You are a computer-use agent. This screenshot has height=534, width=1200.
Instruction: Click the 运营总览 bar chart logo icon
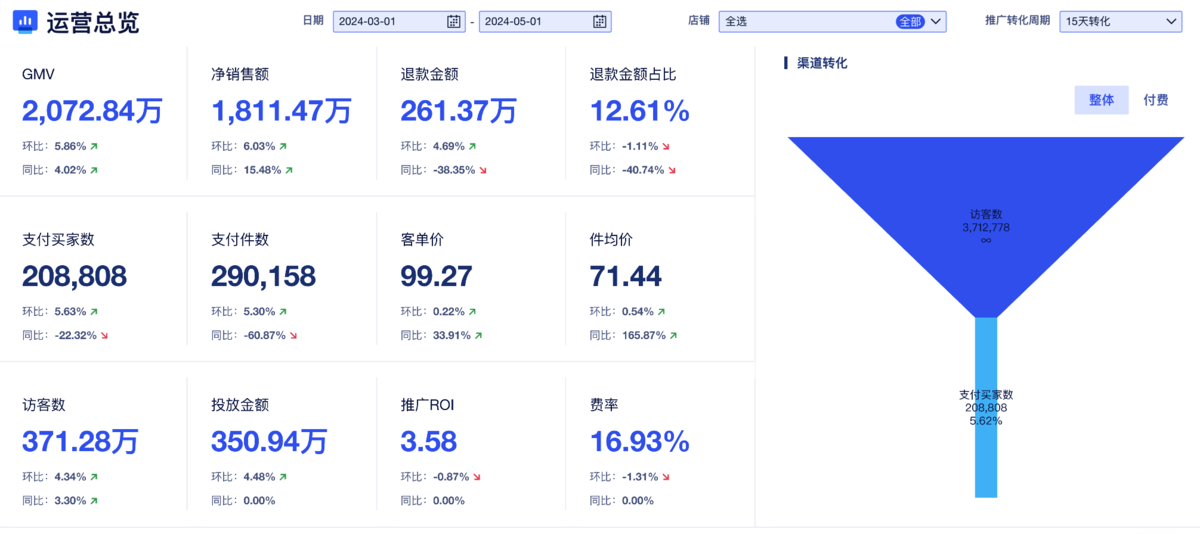(25, 21)
